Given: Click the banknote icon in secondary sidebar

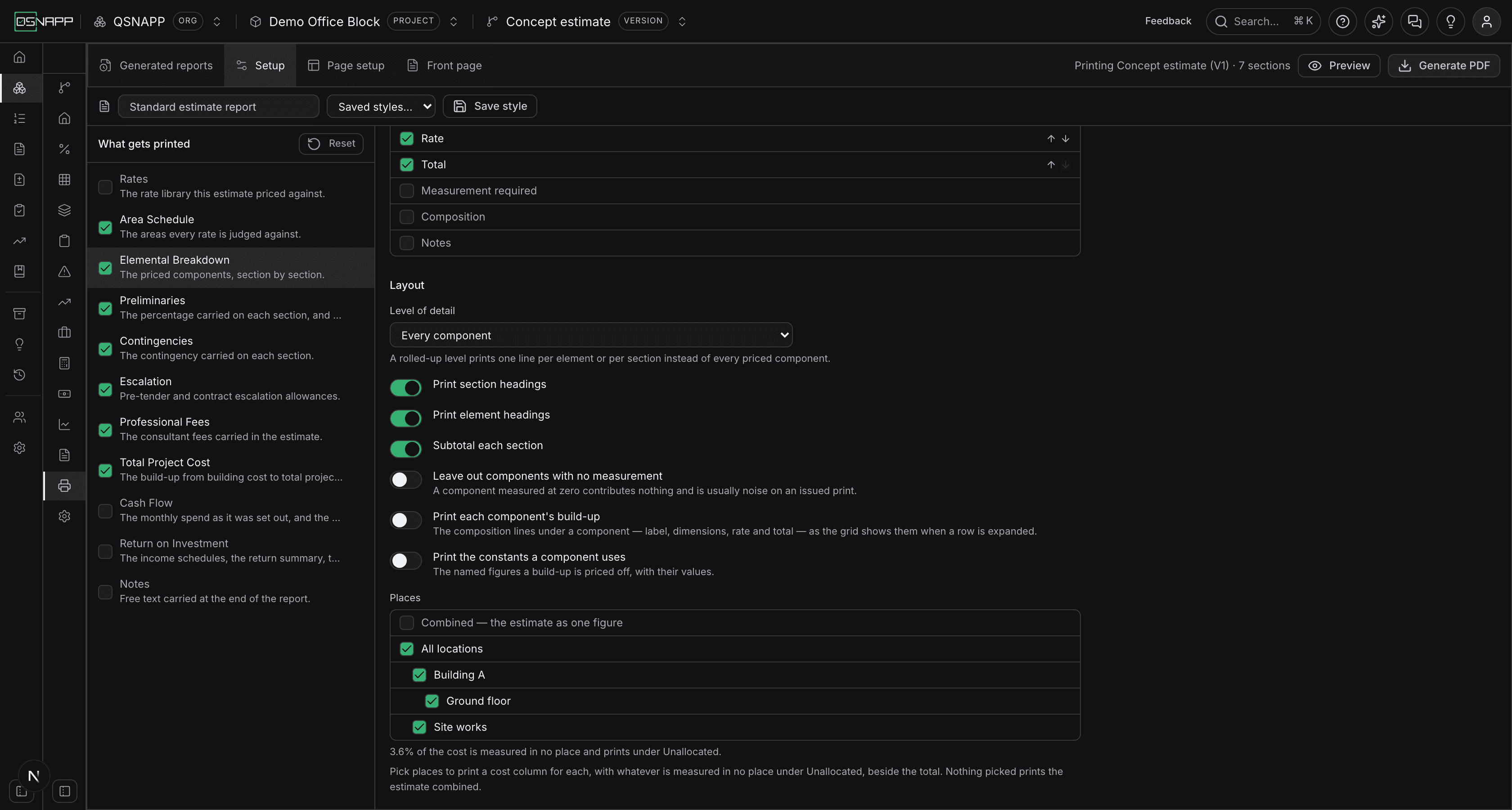Looking at the screenshot, I should click(x=64, y=394).
